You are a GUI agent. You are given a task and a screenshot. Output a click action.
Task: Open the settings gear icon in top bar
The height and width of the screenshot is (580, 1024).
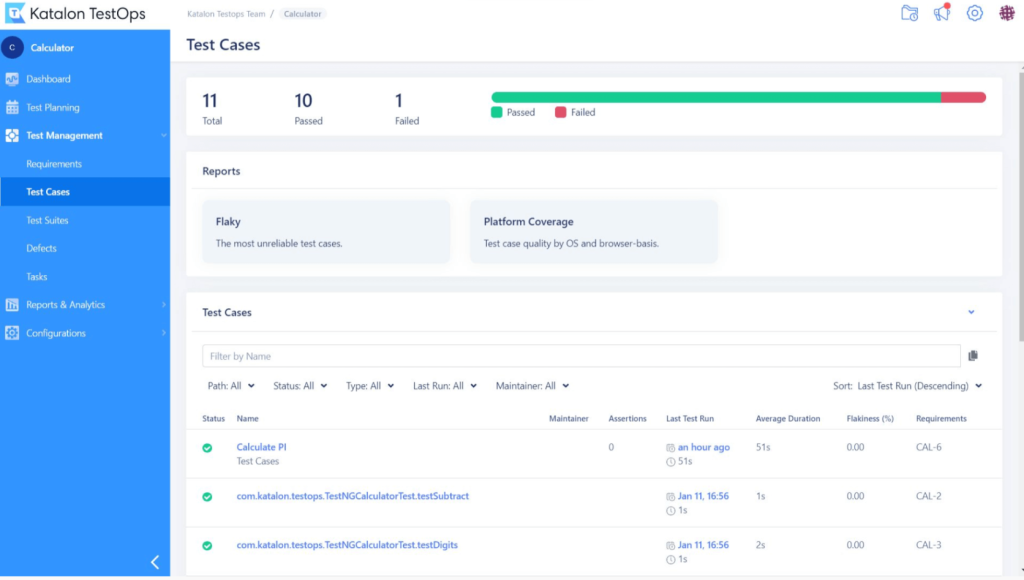point(974,13)
